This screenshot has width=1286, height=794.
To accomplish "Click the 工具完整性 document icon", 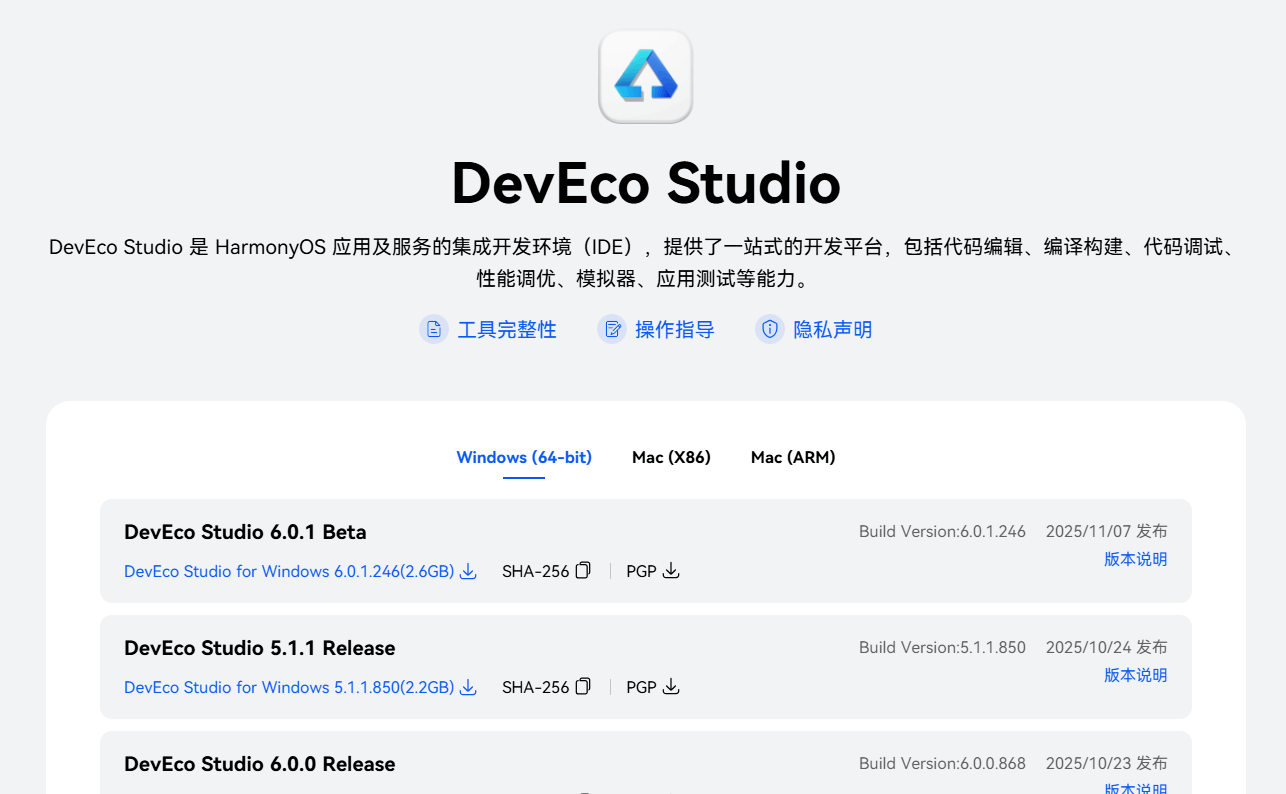I will [434, 329].
